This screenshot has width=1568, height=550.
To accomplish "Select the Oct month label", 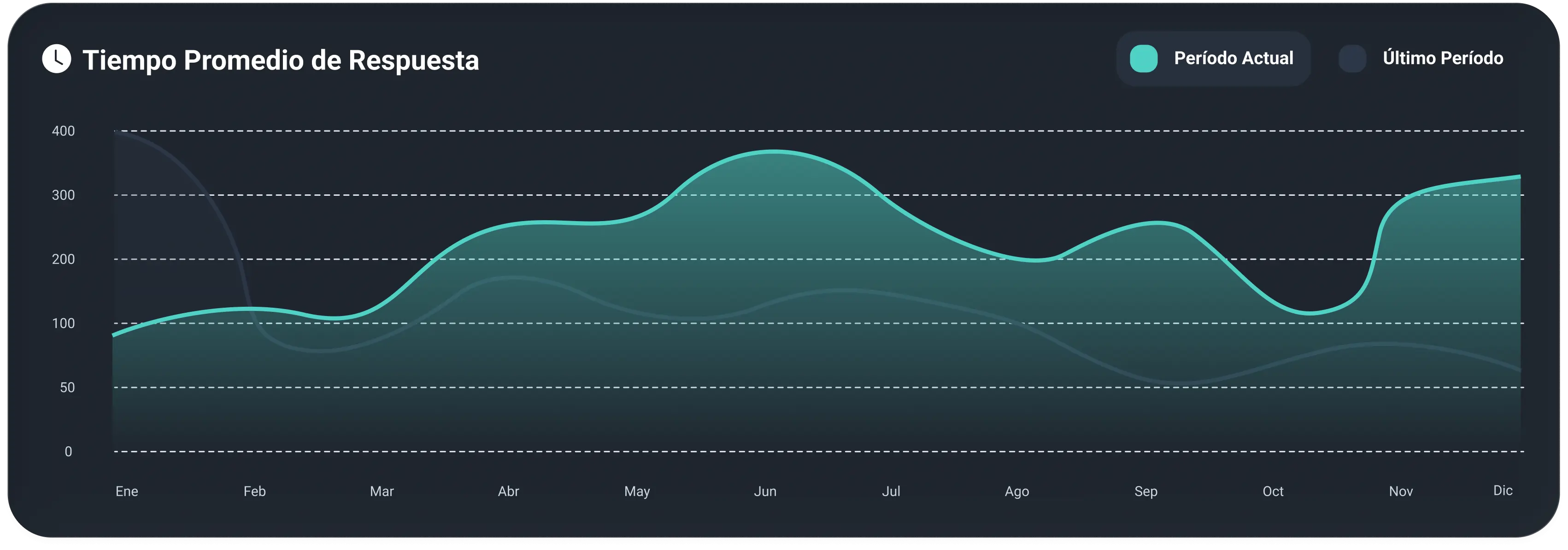I will coord(1273,491).
